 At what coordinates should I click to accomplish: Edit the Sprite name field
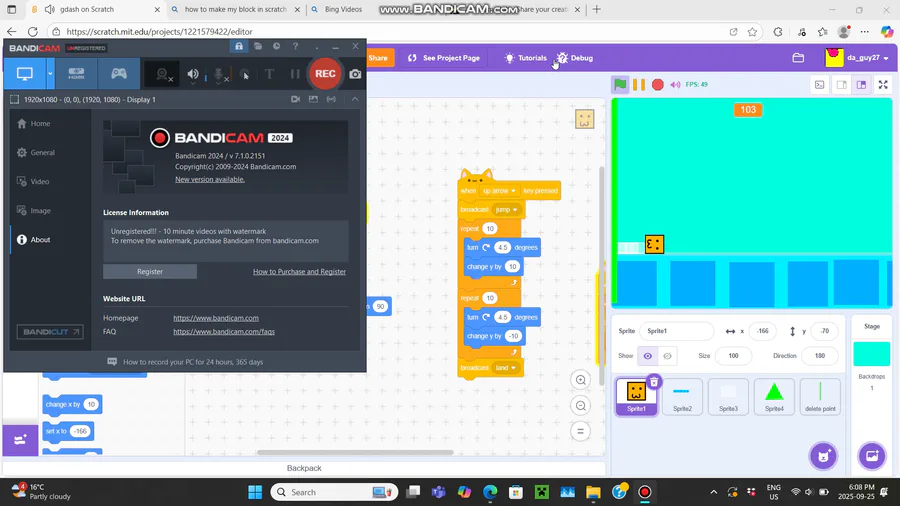point(676,331)
